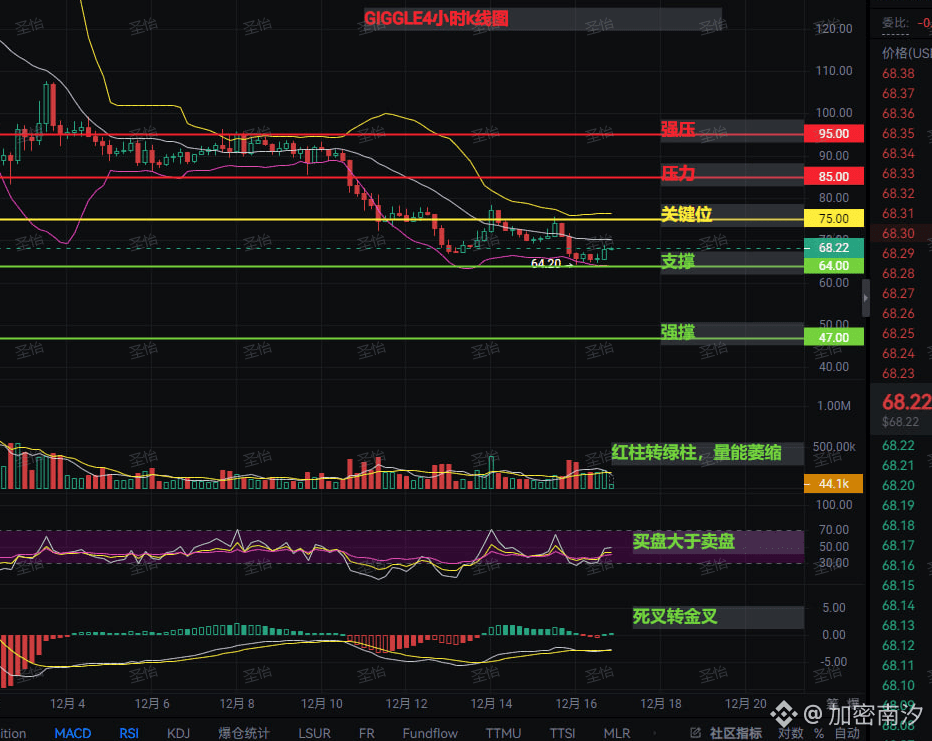This screenshot has width=932, height=741.
Task: Select the RSI indicator tab
Action: tap(129, 733)
